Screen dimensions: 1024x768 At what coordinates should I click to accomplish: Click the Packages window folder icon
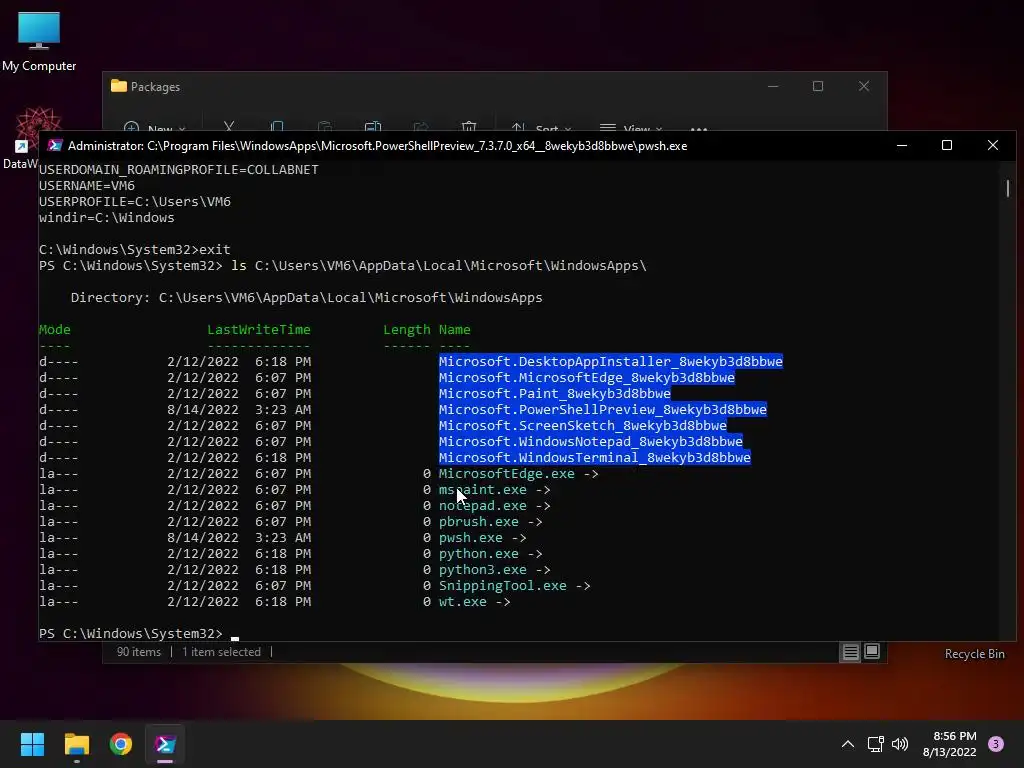click(x=118, y=86)
